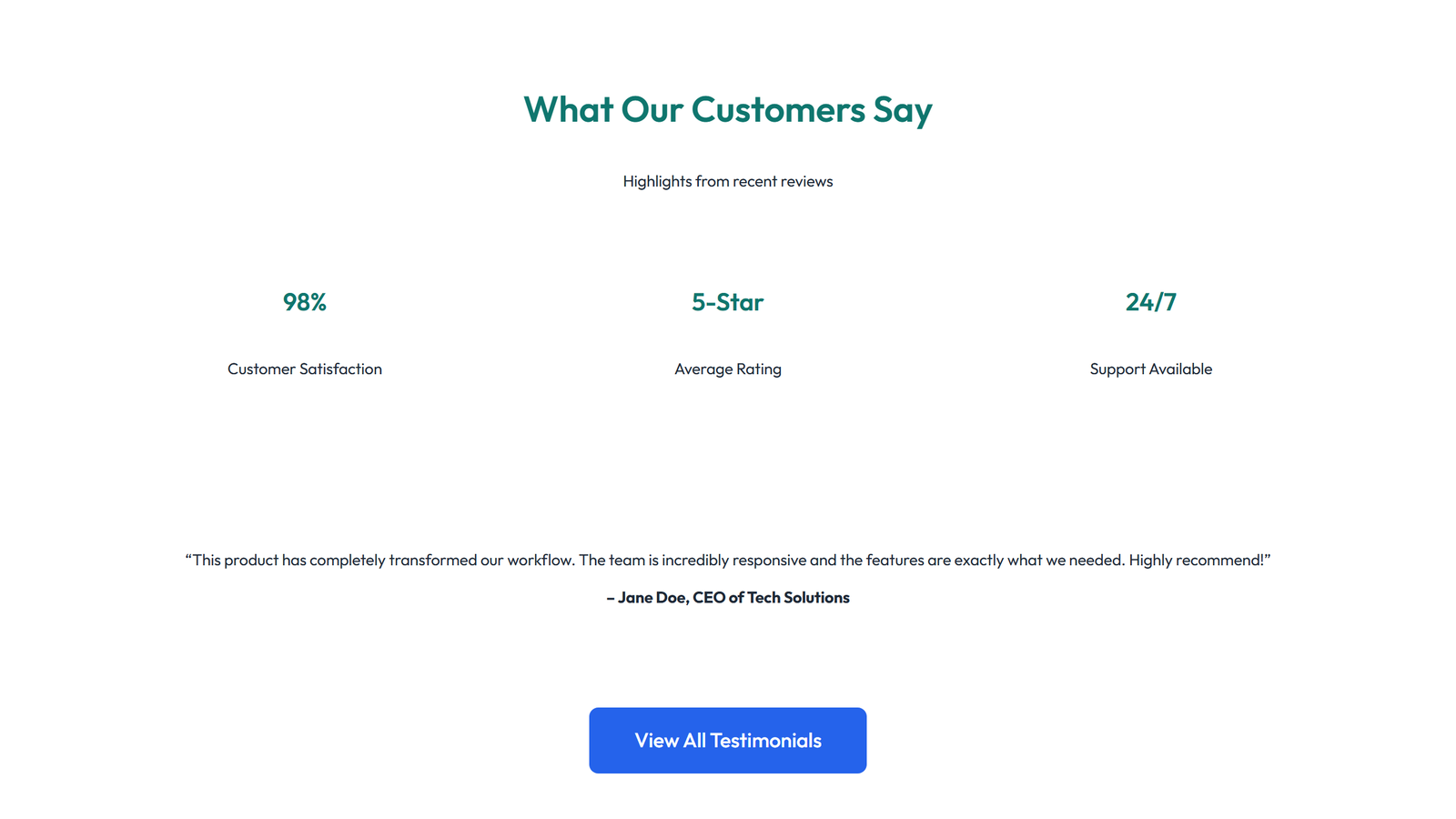The height and width of the screenshot is (819, 1456).
Task: Click the 5-Star Average Rating stat block
Action: pos(727,335)
